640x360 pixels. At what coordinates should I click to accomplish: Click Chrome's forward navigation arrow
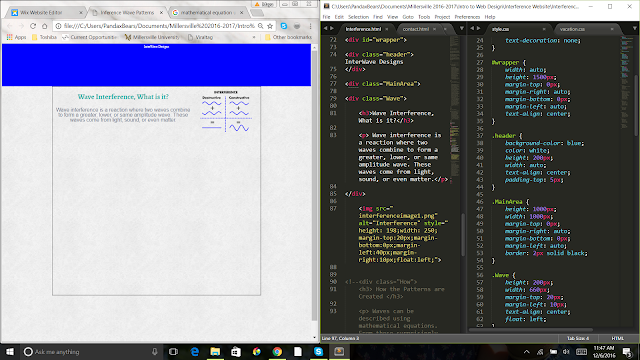point(21,26)
